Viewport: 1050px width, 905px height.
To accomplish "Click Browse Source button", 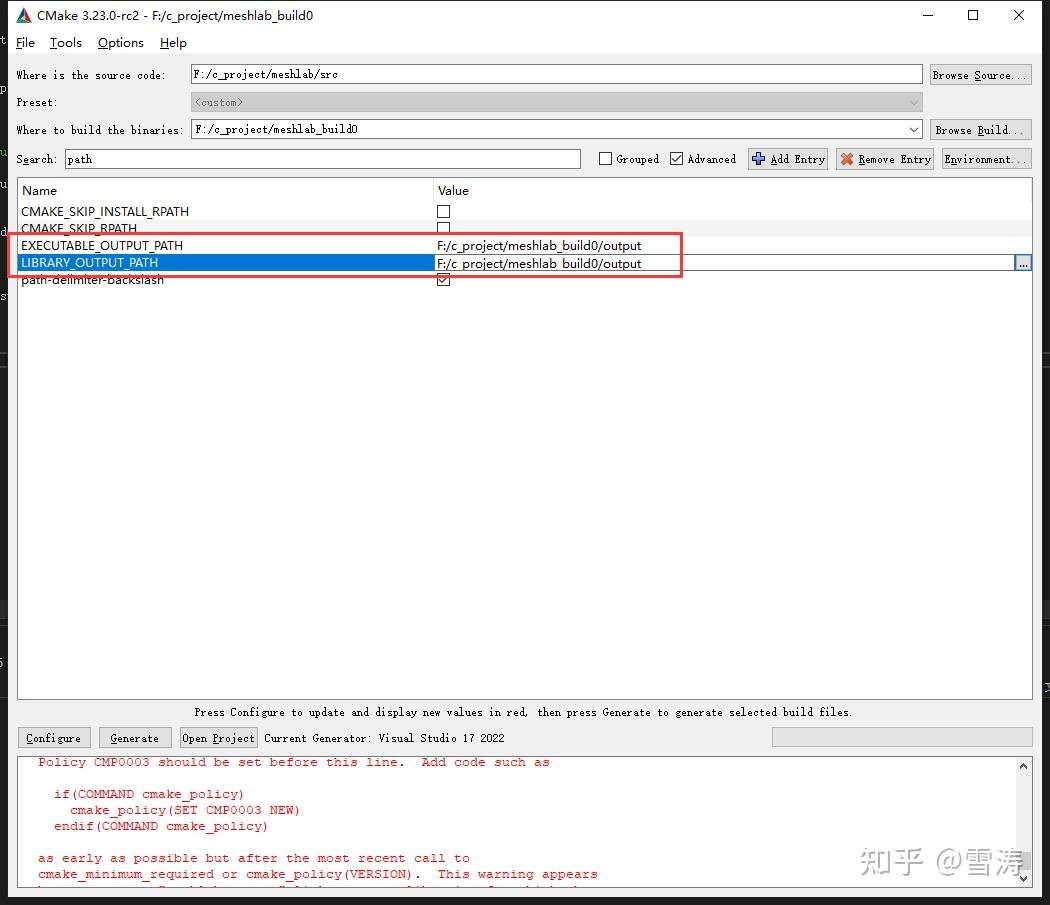I will (x=980, y=73).
